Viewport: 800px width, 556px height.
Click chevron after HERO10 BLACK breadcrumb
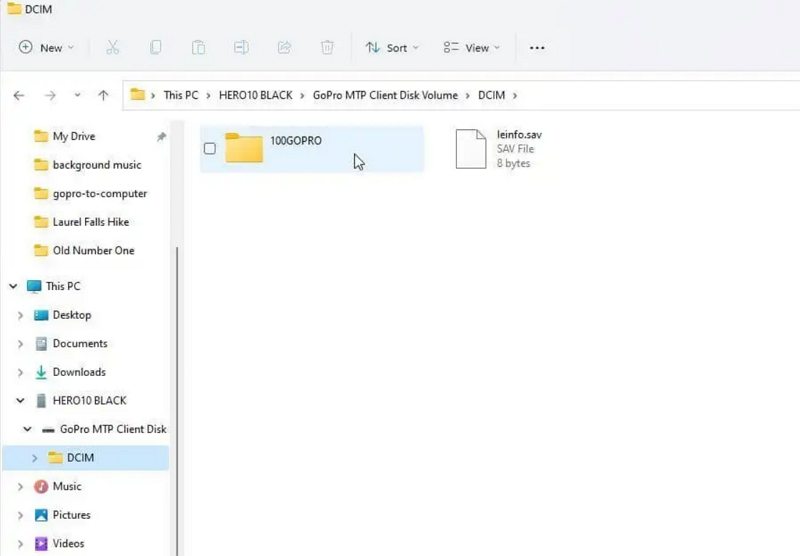pos(302,96)
